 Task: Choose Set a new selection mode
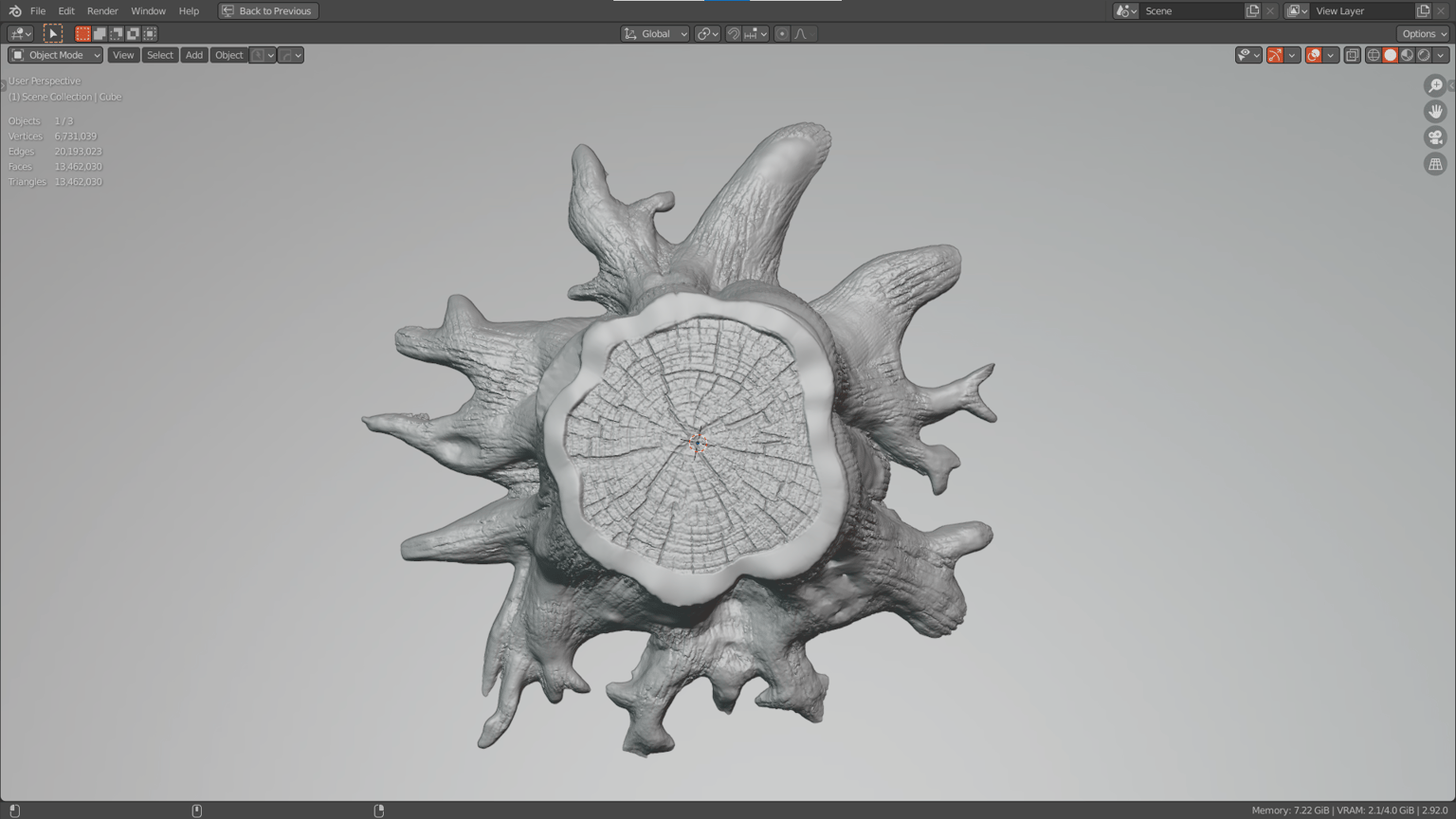(82, 33)
